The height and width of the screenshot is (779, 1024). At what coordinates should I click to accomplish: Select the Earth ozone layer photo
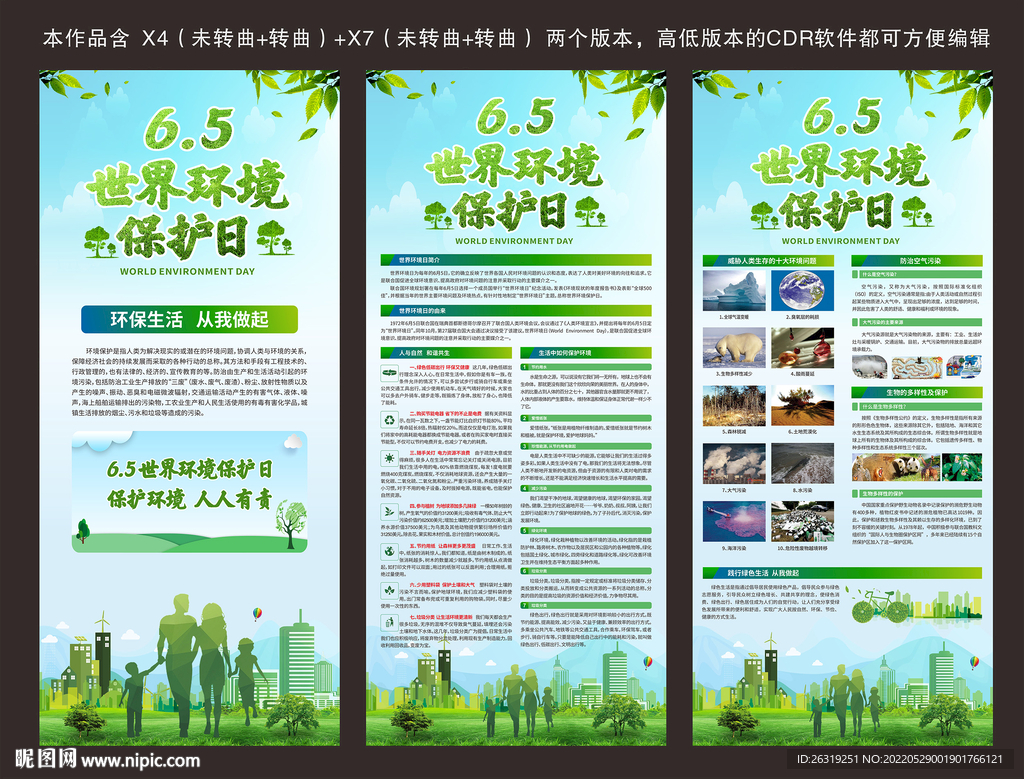click(x=803, y=290)
